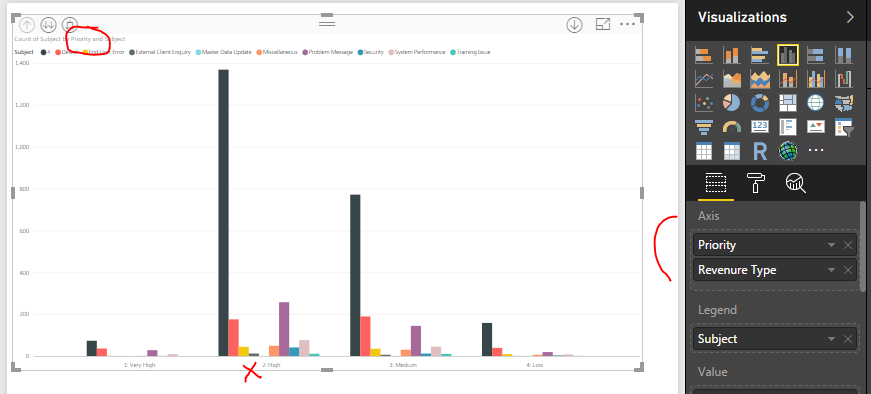The width and height of the screenshot is (871, 394).
Task: Remove Priority from the Axis well
Action: 848,245
